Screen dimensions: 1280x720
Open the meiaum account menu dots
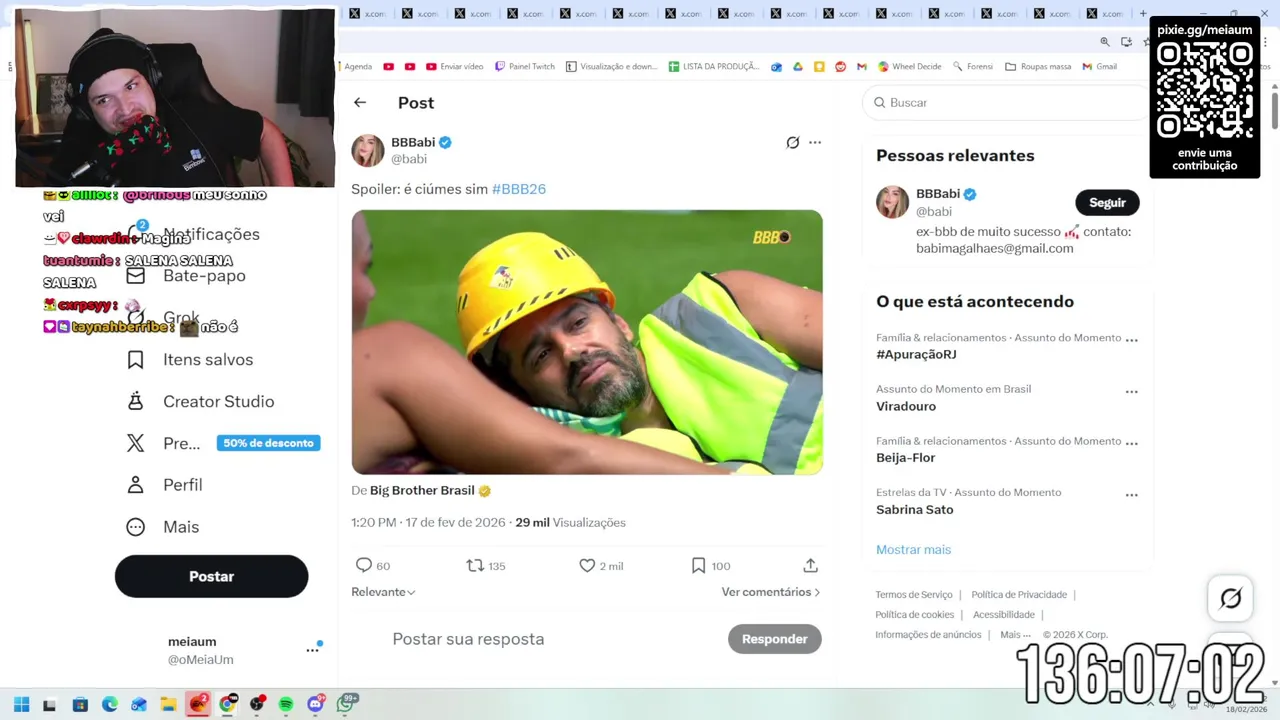coord(312,650)
